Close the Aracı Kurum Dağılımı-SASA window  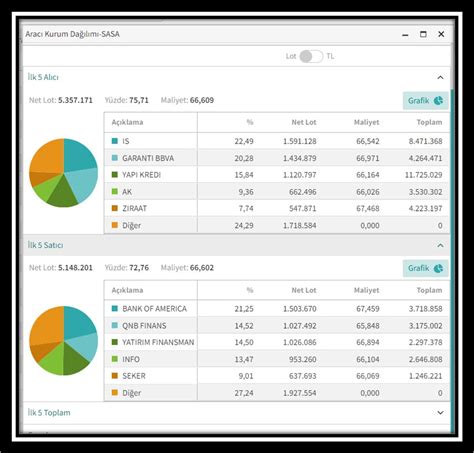tap(441, 34)
